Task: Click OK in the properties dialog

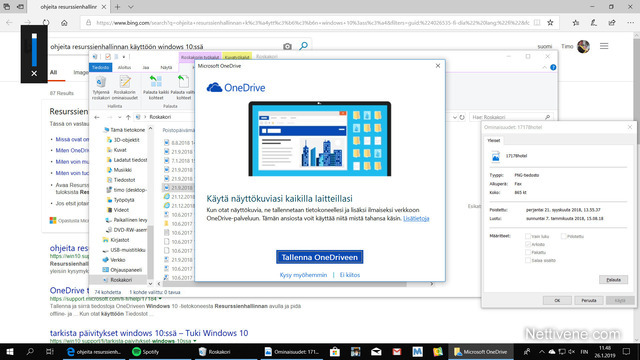Action: point(557,300)
